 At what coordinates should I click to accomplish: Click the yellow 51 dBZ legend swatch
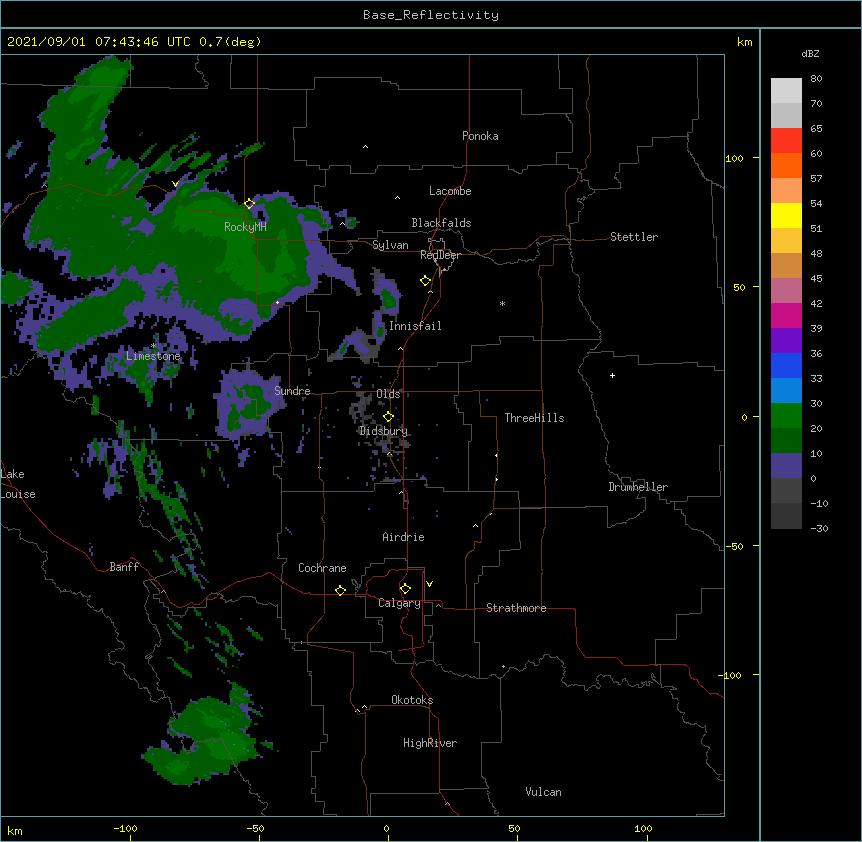point(786,215)
